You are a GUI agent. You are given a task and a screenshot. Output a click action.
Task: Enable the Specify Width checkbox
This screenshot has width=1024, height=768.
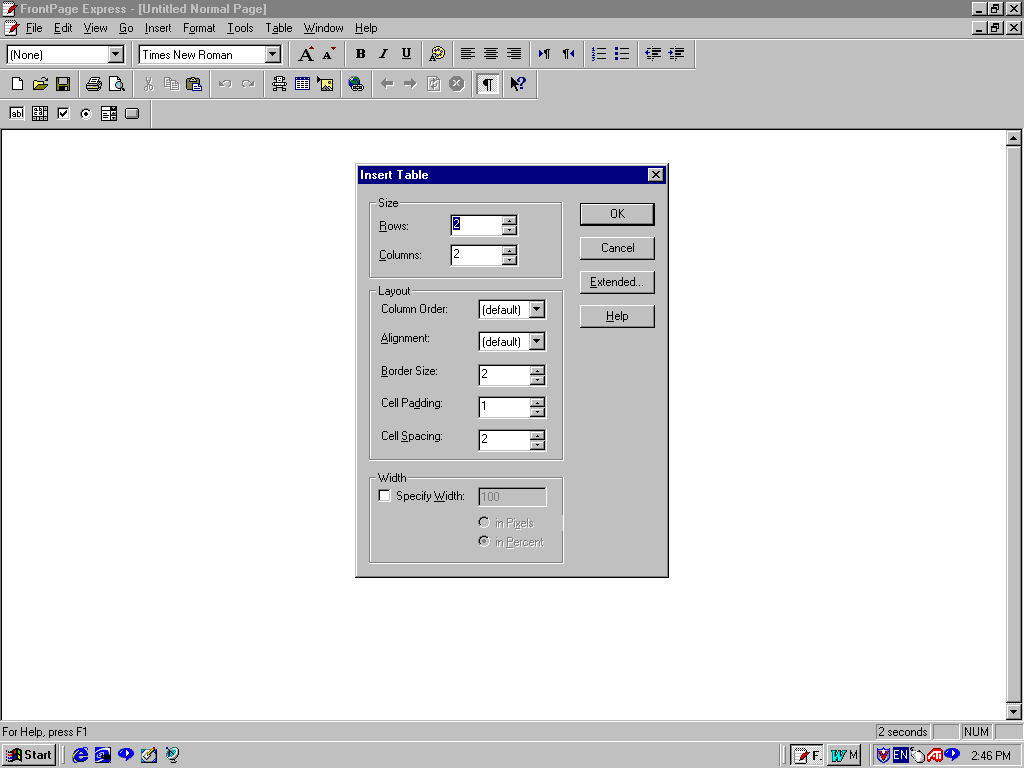[x=385, y=496]
